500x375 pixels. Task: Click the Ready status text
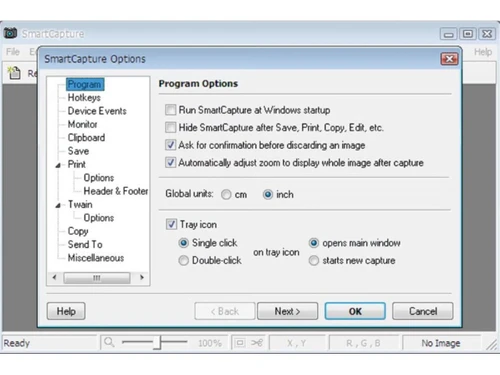[x=16, y=343]
